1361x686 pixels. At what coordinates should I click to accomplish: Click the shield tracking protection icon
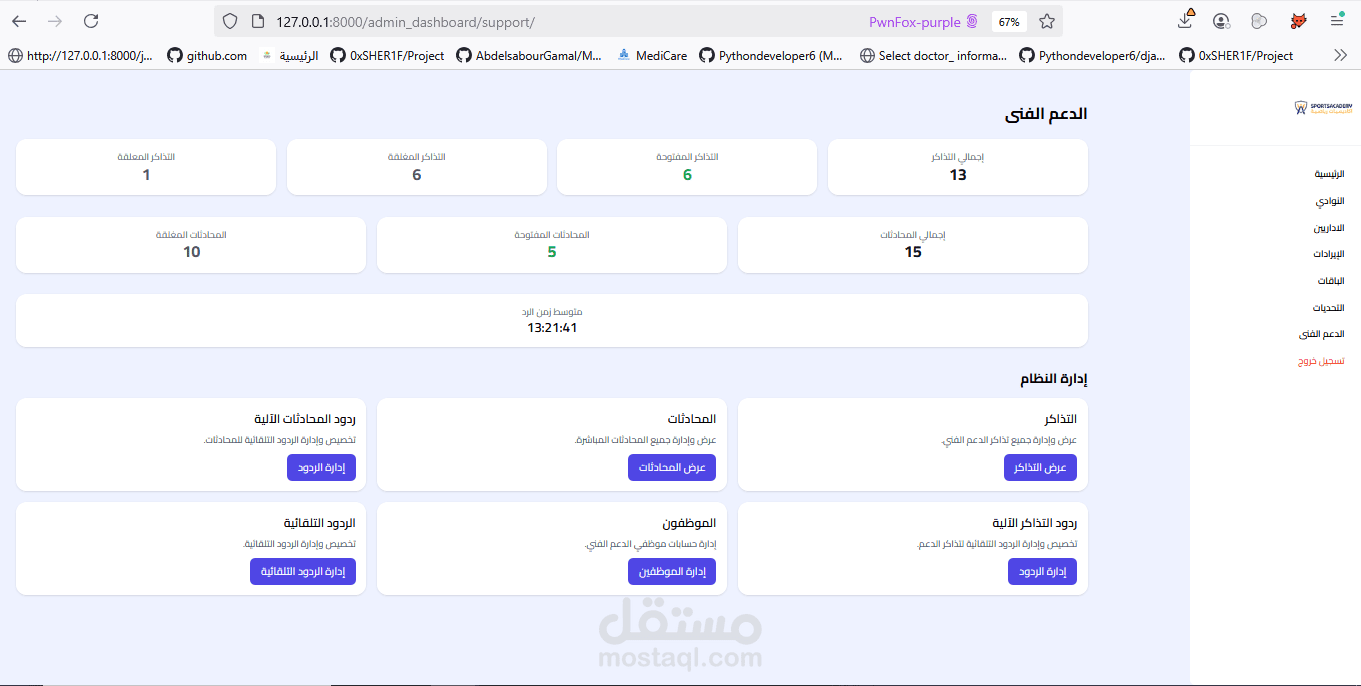(230, 21)
